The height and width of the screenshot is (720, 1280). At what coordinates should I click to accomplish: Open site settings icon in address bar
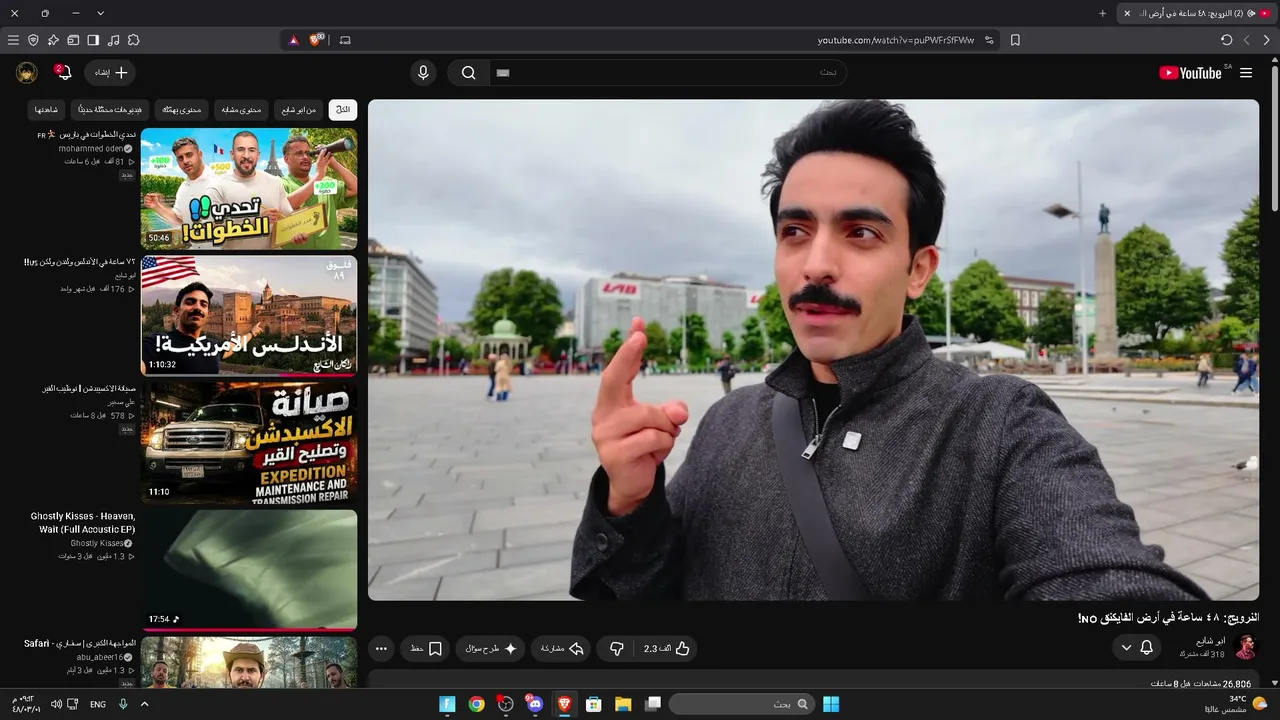pyautogui.click(x=989, y=40)
